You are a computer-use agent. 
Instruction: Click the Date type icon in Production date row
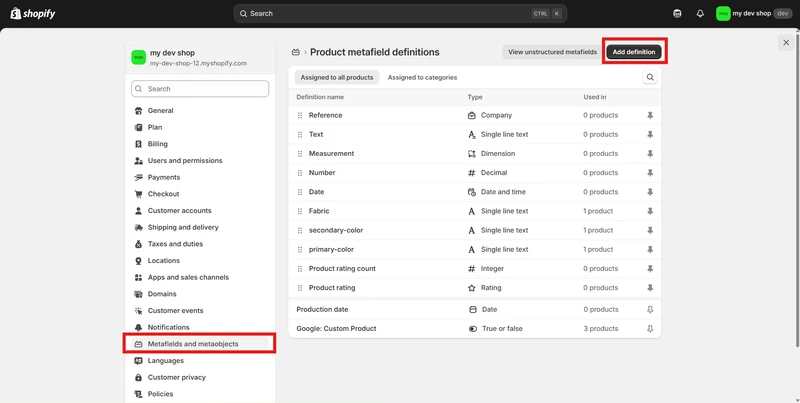click(x=472, y=310)
